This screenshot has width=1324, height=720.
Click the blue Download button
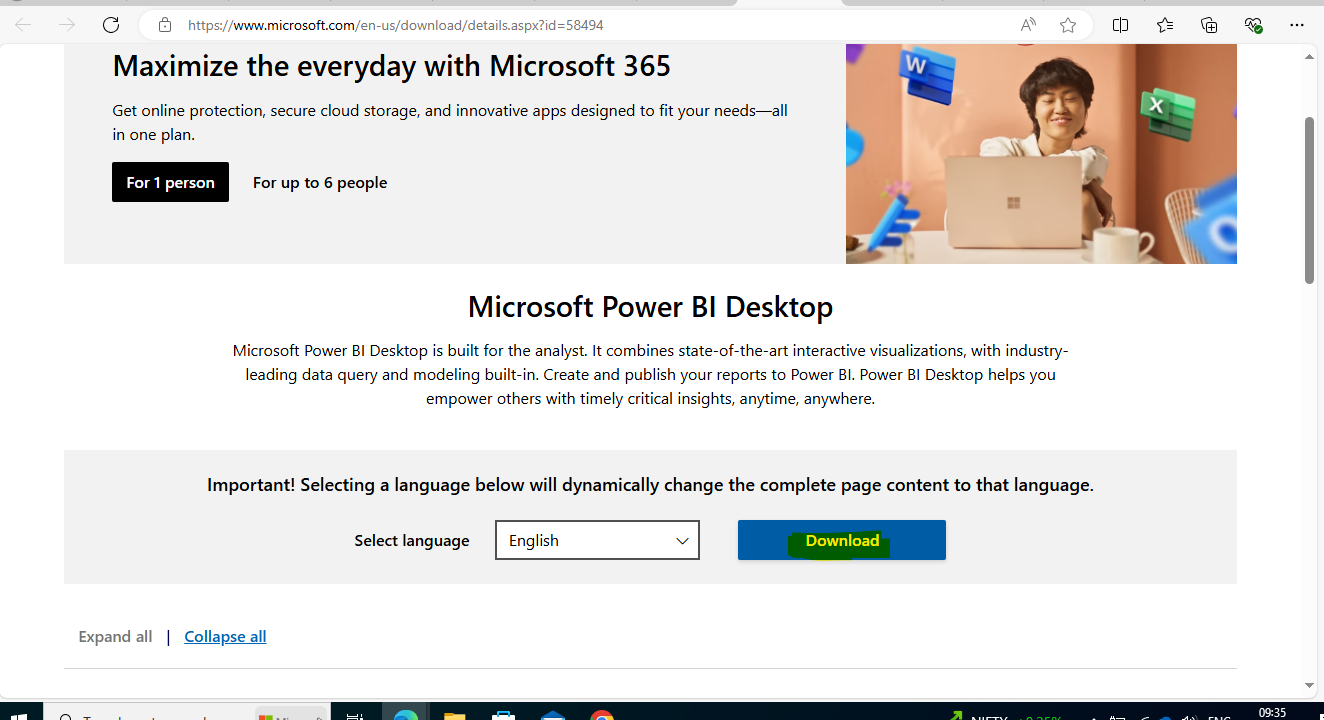click(x=842, y=540)
